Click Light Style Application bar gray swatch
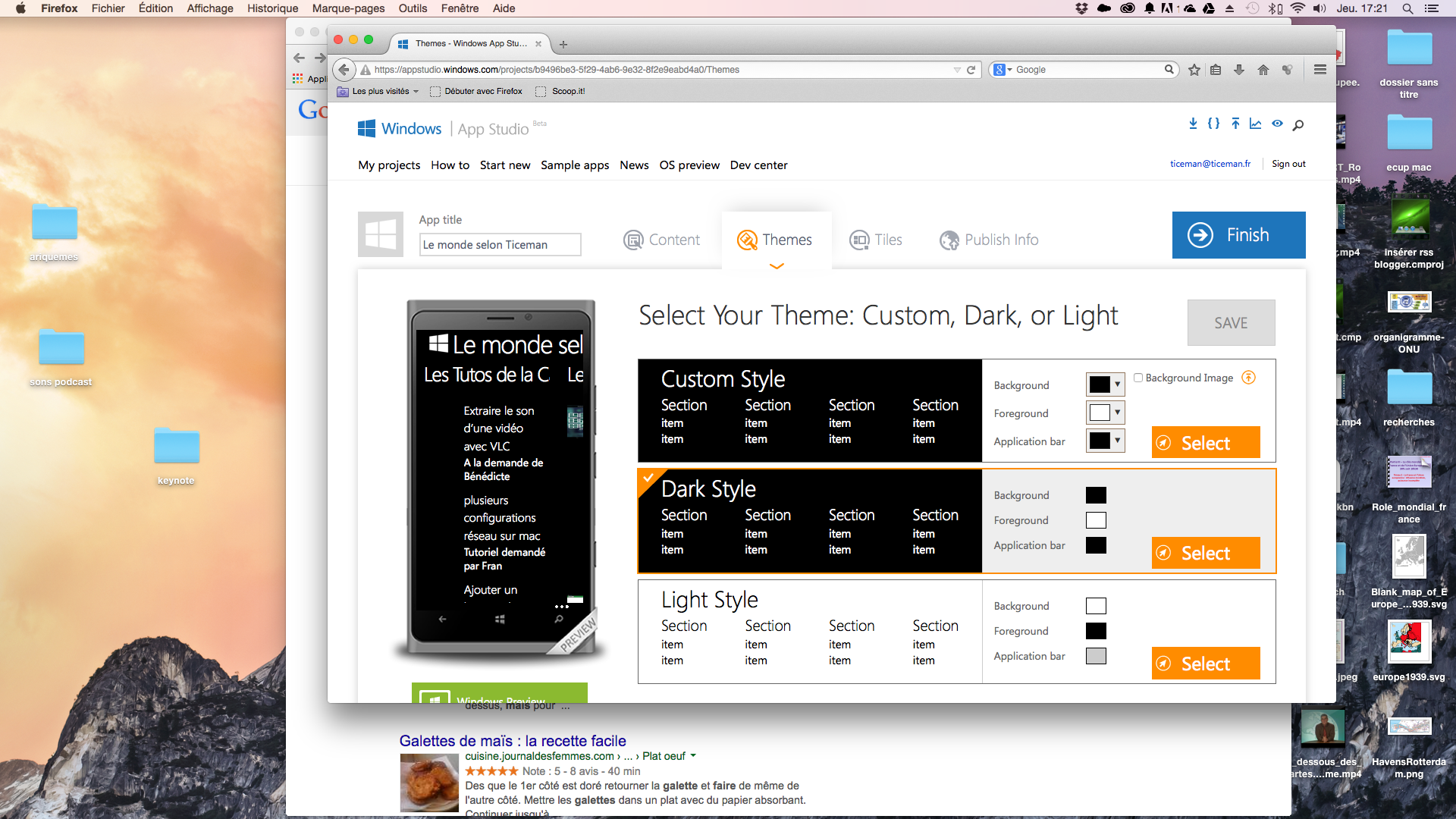Screen dimensions: 1456x819 [x=1096, y=656]
